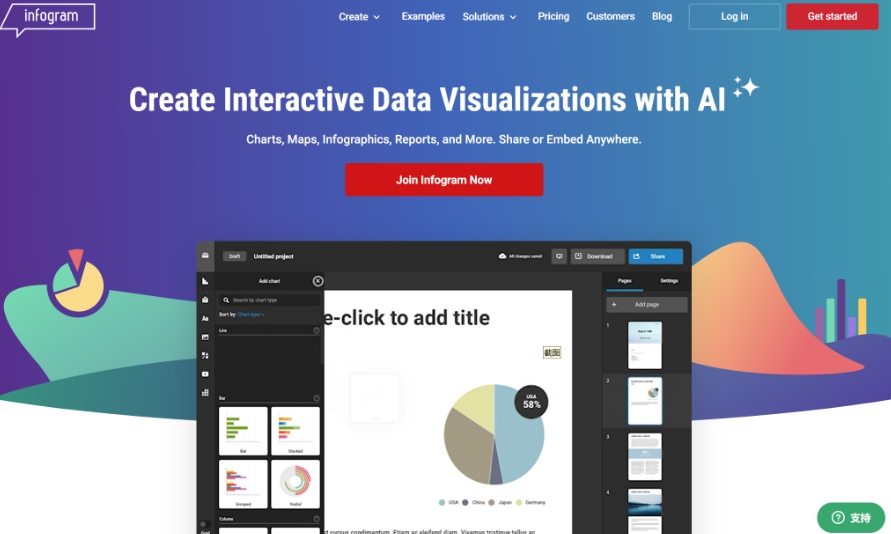Click the Search by chart type field

click(x=269, y=300)
